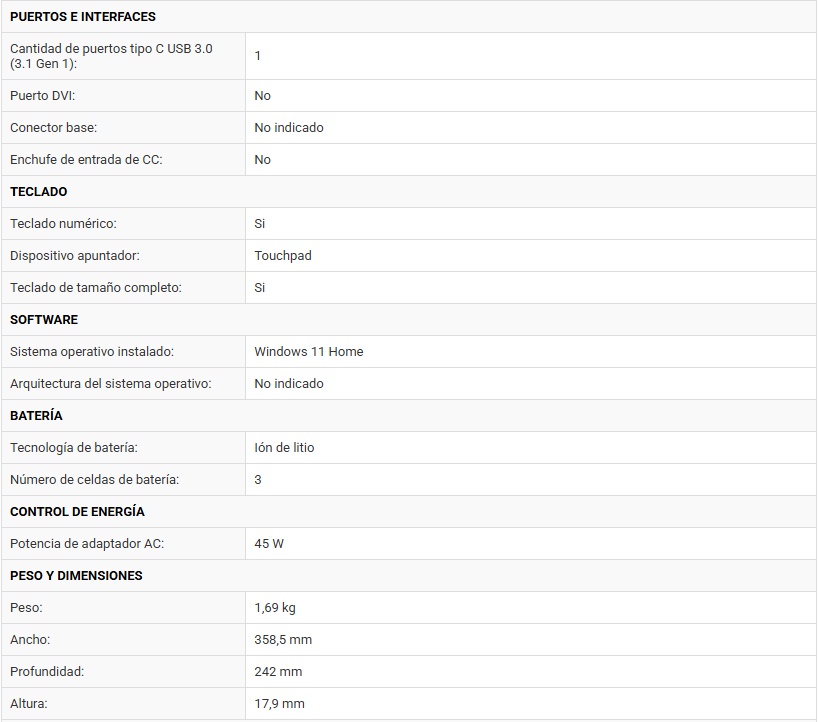
Task: Click the Windows 11 Home value
Action: click(309, 352)
